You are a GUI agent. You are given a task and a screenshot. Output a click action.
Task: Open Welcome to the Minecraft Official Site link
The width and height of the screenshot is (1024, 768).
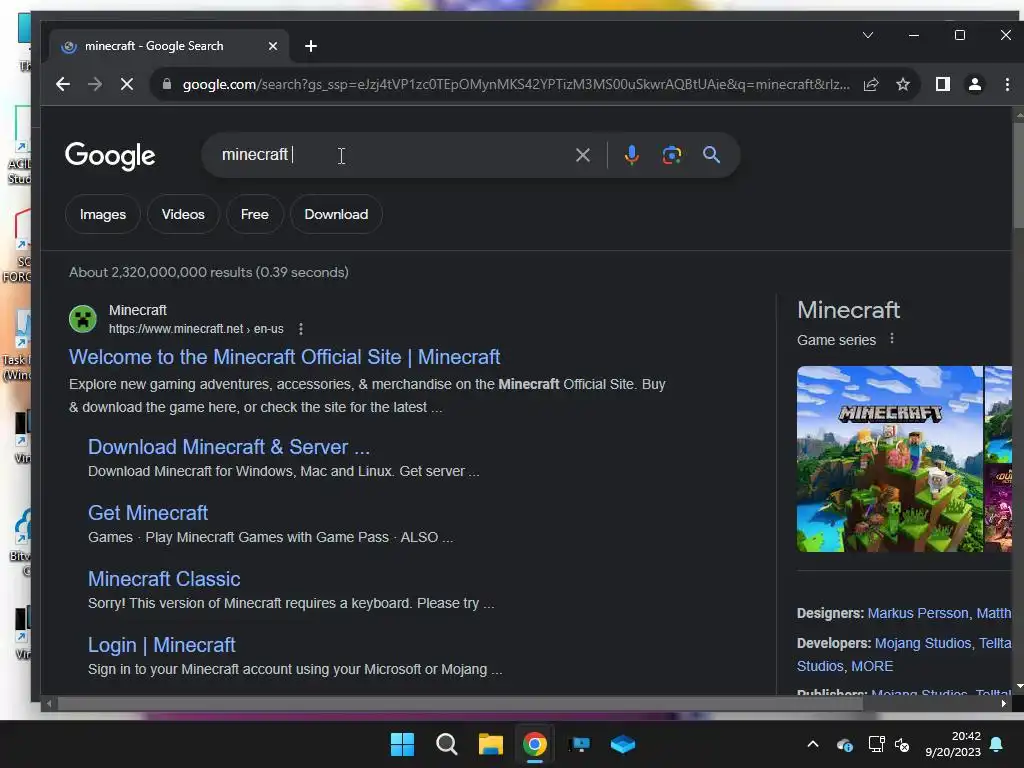click(x=284, y=357)
